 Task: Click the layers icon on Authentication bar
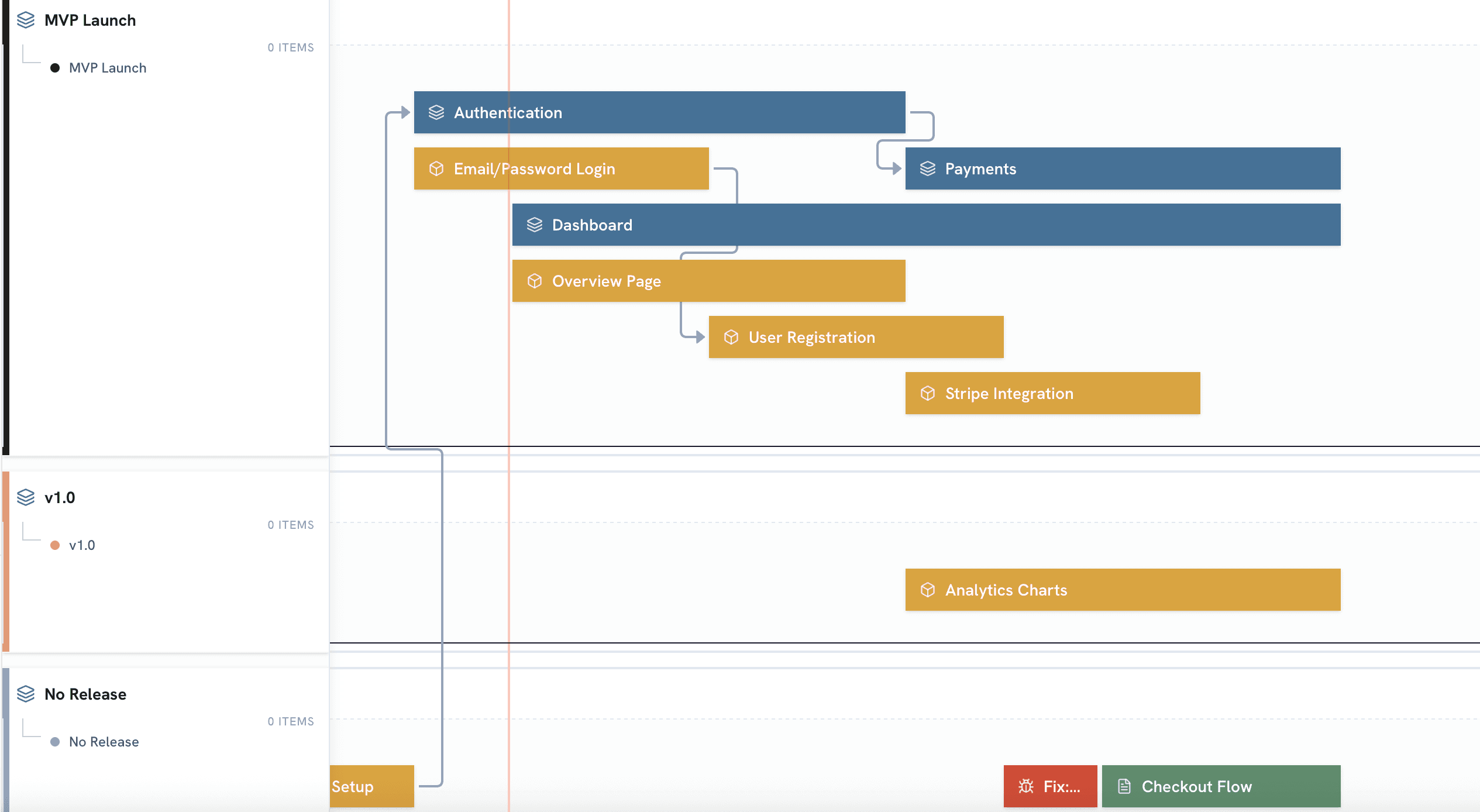pos(436,112)
